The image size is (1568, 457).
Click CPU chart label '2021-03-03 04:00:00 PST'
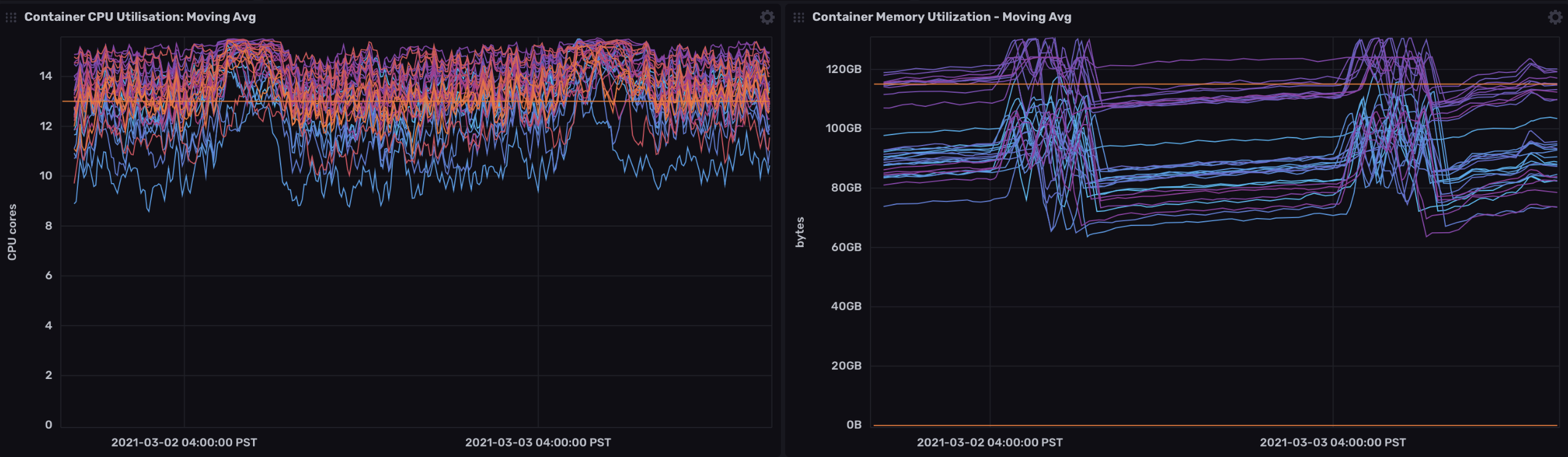click(x=538, y=442)
